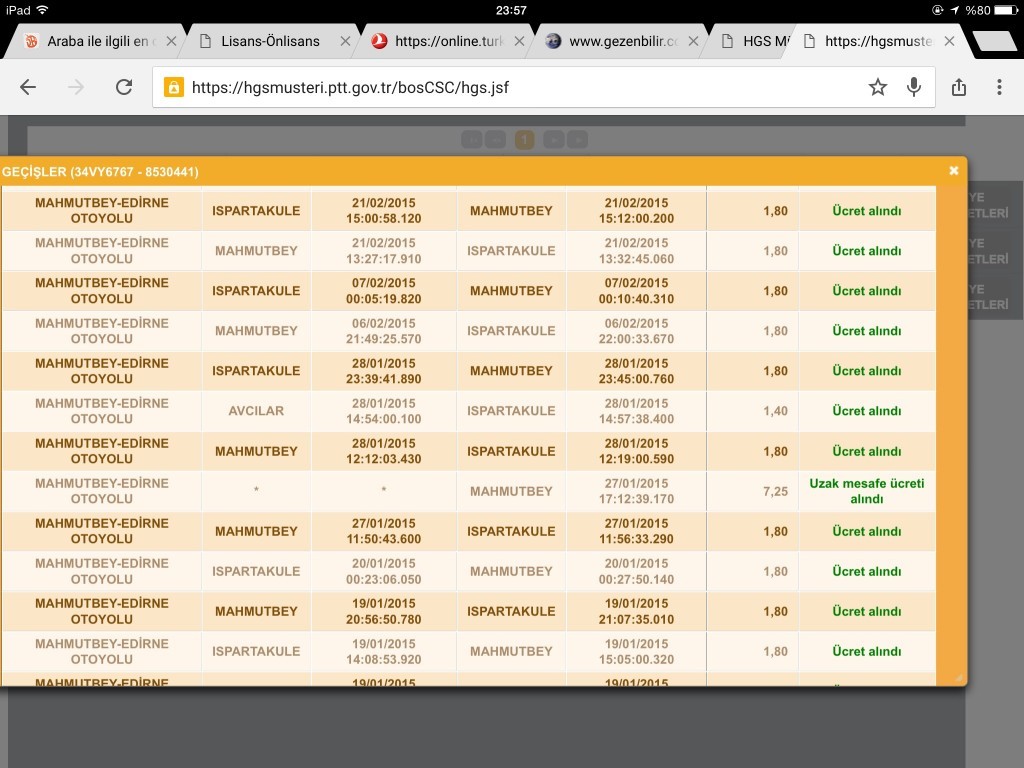
Task: Tap the forward navigation arrow
Action: (x=76, y=87)
